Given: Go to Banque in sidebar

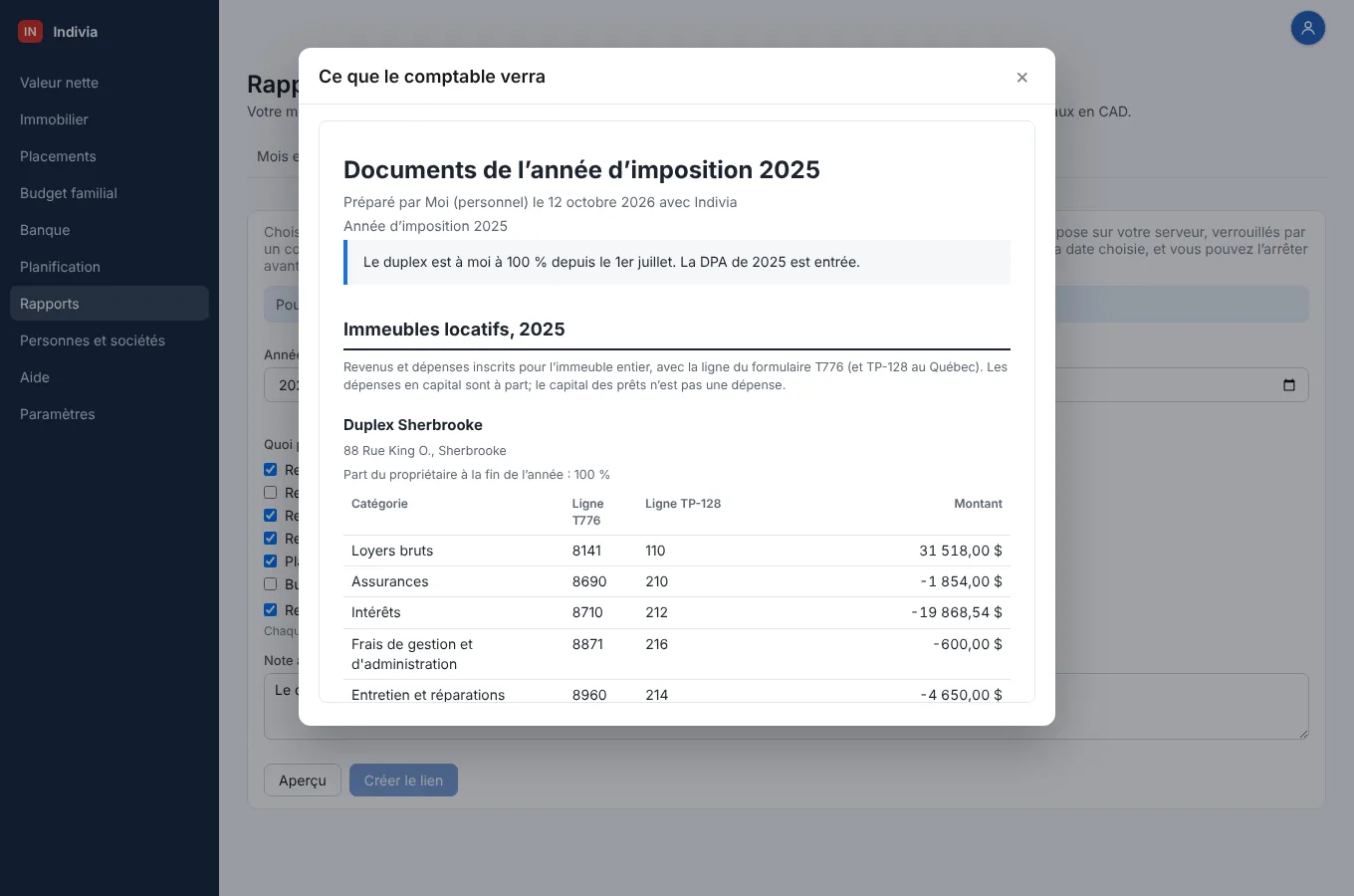Looking at the screenshot, I should (x=110, y=230).
